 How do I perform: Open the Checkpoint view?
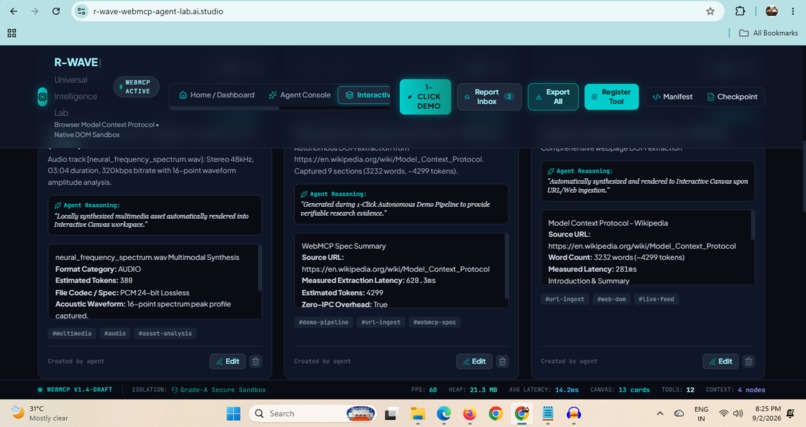click(732, 97)
